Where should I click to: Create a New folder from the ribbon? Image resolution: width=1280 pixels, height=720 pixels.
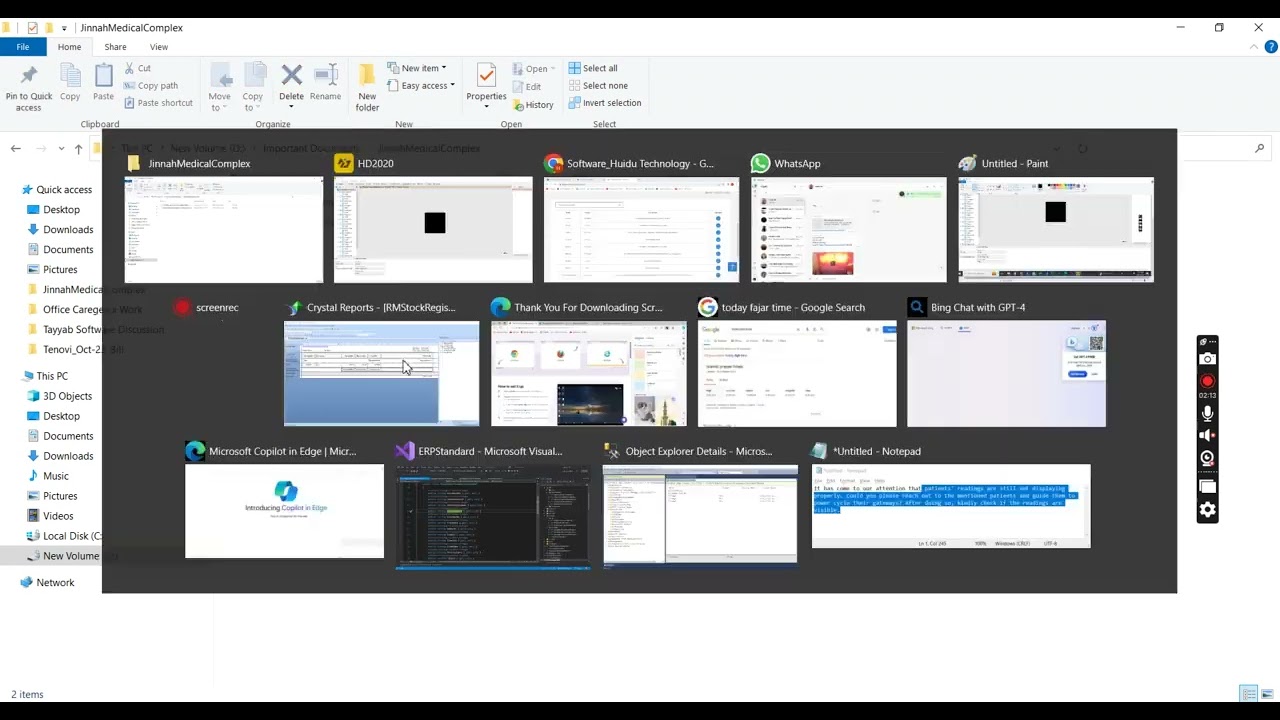tap(367, 88)
